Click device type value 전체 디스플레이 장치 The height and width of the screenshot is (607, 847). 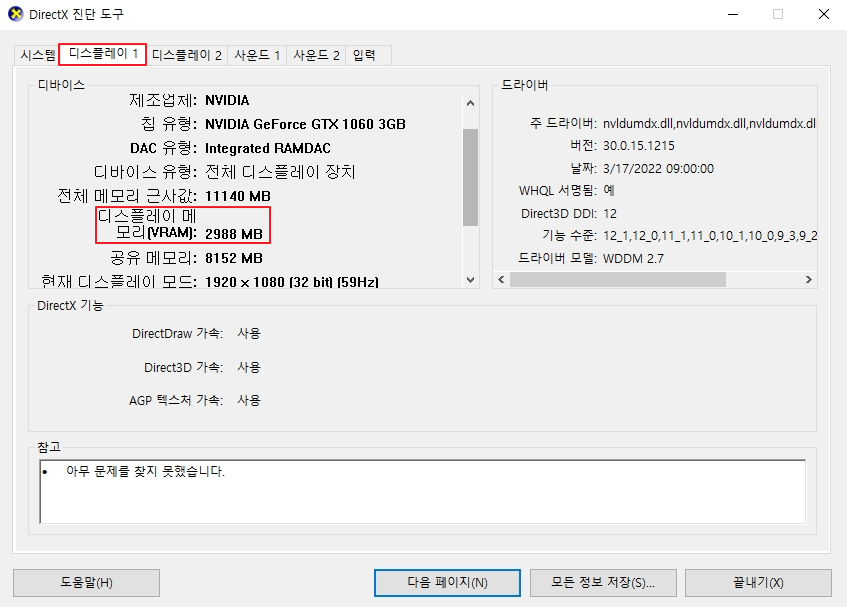[280, 172]
